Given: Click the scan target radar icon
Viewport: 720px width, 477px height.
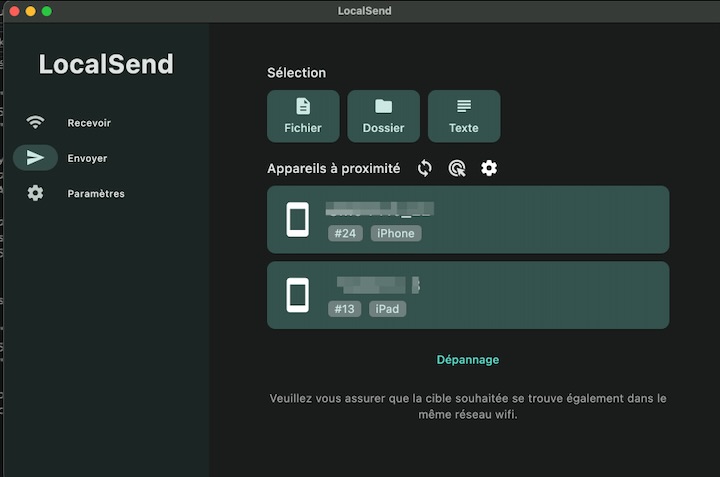Looking at the screenshot, I should pyautogui.click(x=457, y=169).
